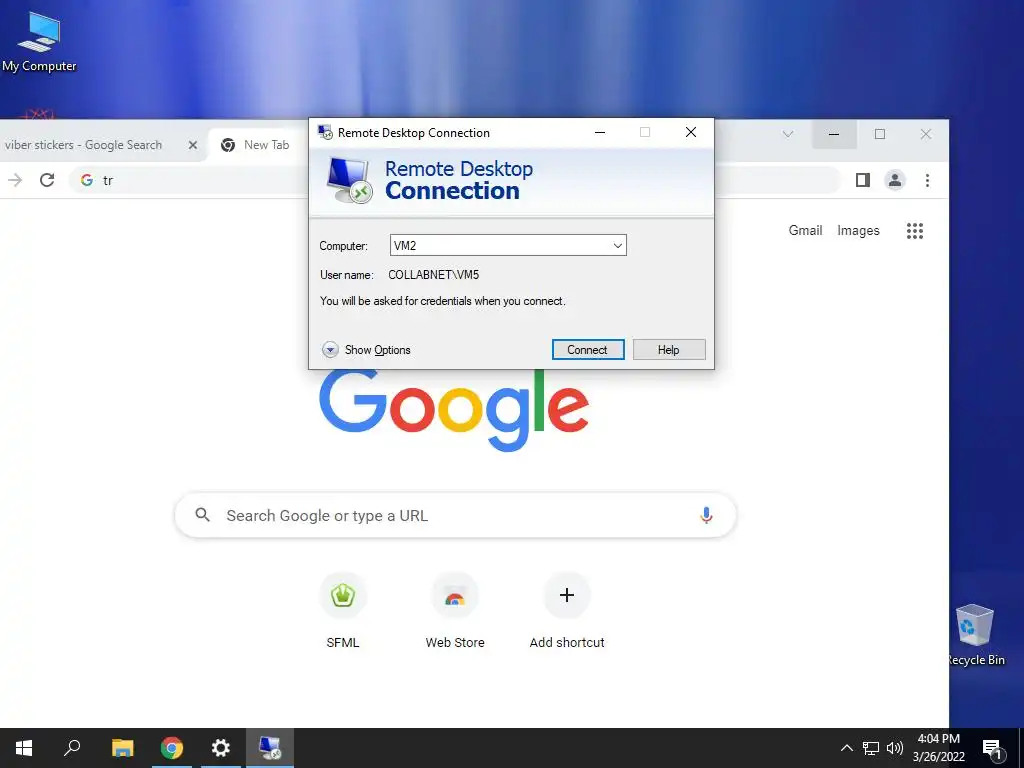Click the search magnifier in Google box
Image resolution: width=1024 pixels, height=768 pixels.
tap(202, 515)
